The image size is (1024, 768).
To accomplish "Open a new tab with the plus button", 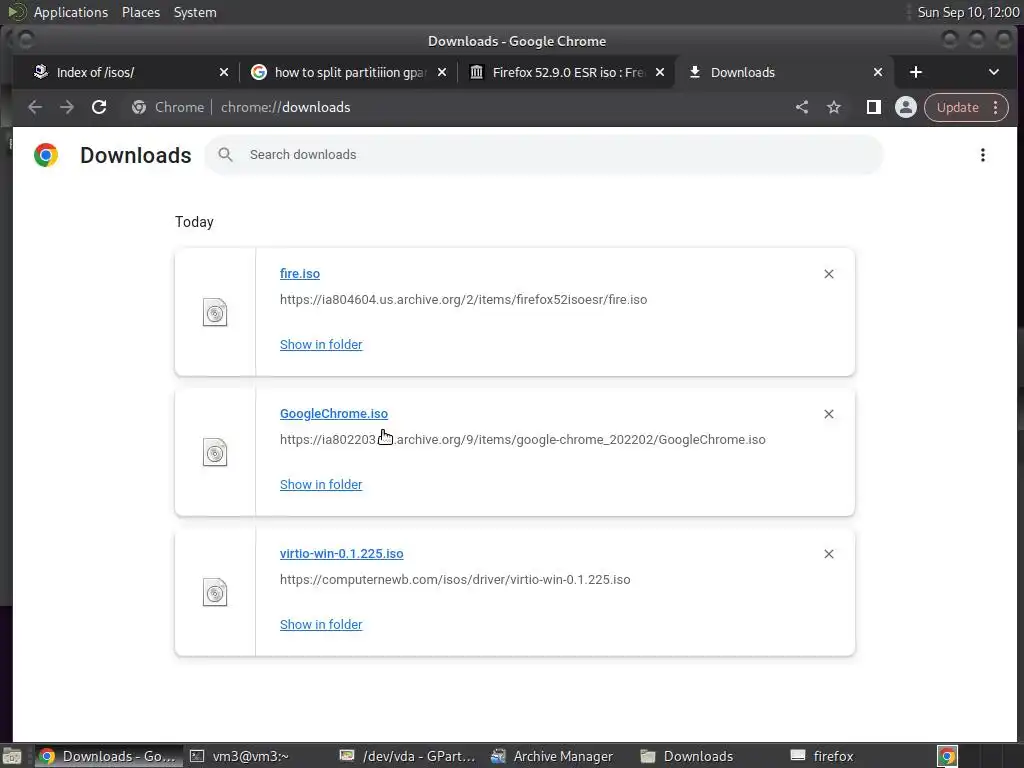I will [916, 72].
